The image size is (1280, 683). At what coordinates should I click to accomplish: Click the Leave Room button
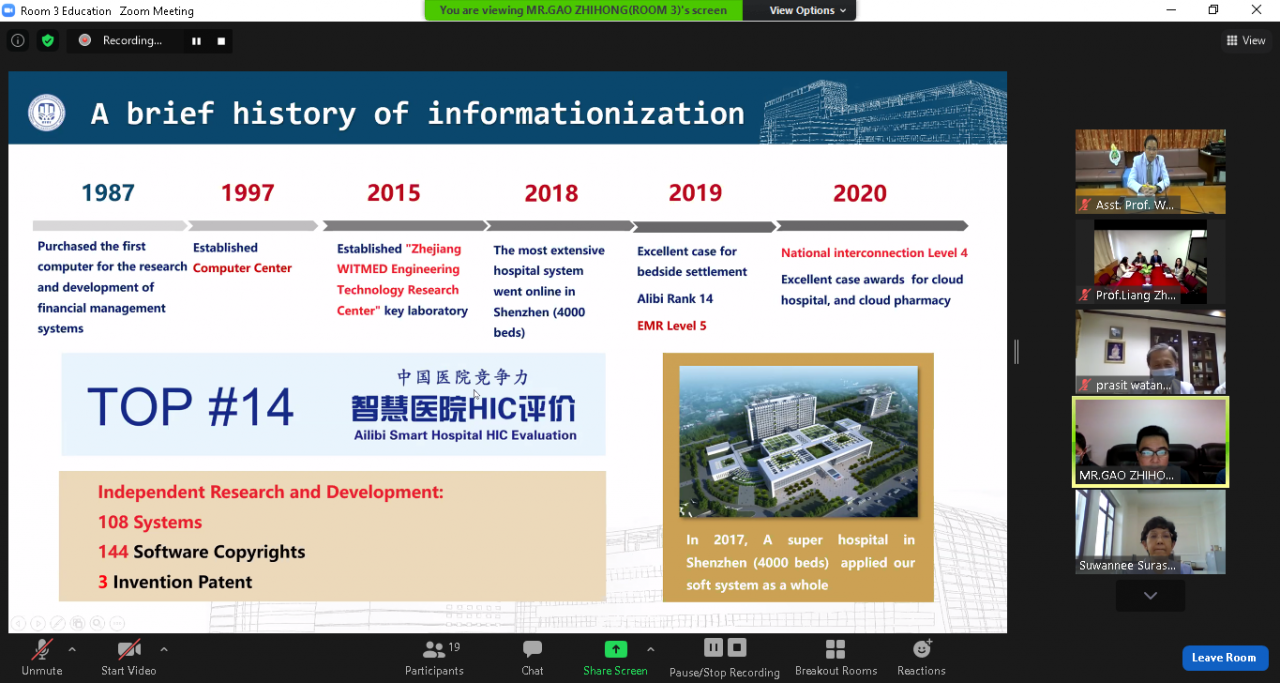tap(1224, 657)
